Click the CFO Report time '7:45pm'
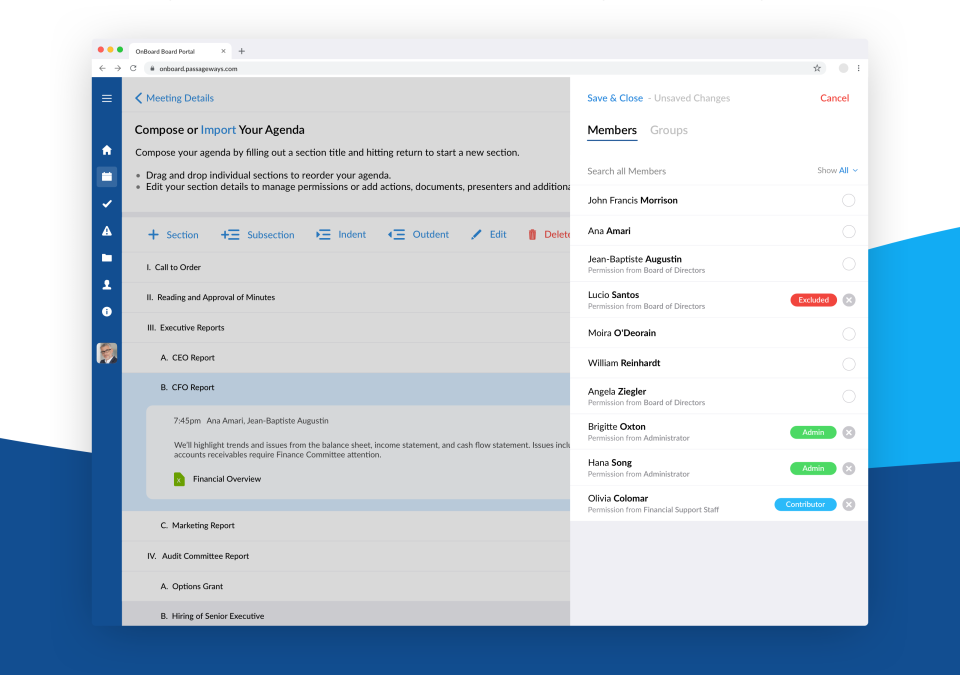Screen dimensions: 960x675 click(x=187, y=421)
